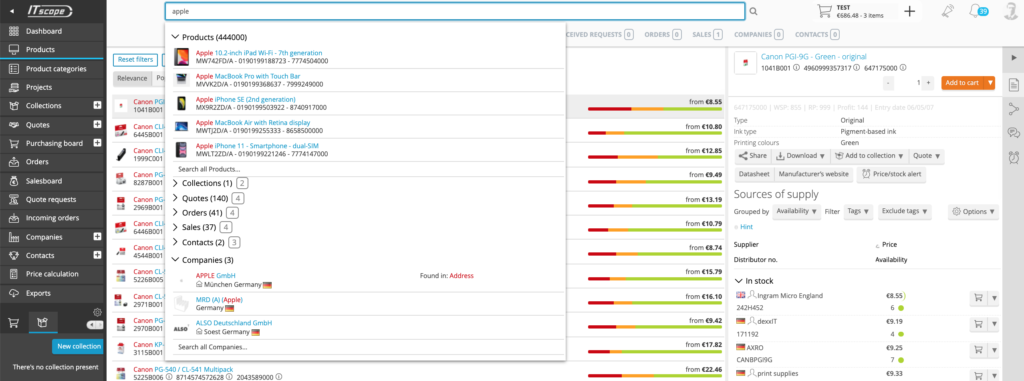
Task: Open sidebar settings gear icon
Action: pos(97,312)
